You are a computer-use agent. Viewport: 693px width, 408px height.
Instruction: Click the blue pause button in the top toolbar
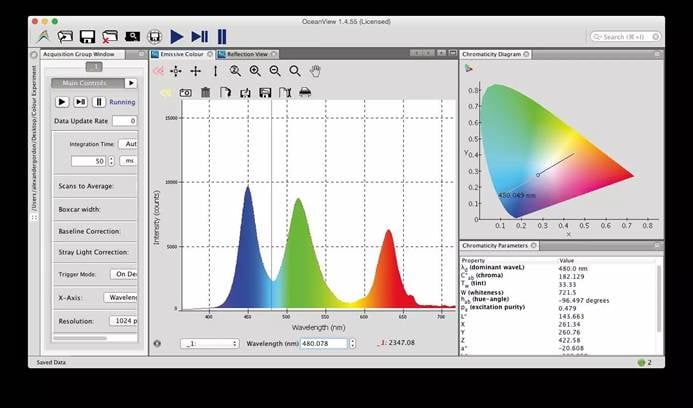(x=222, y=37)
